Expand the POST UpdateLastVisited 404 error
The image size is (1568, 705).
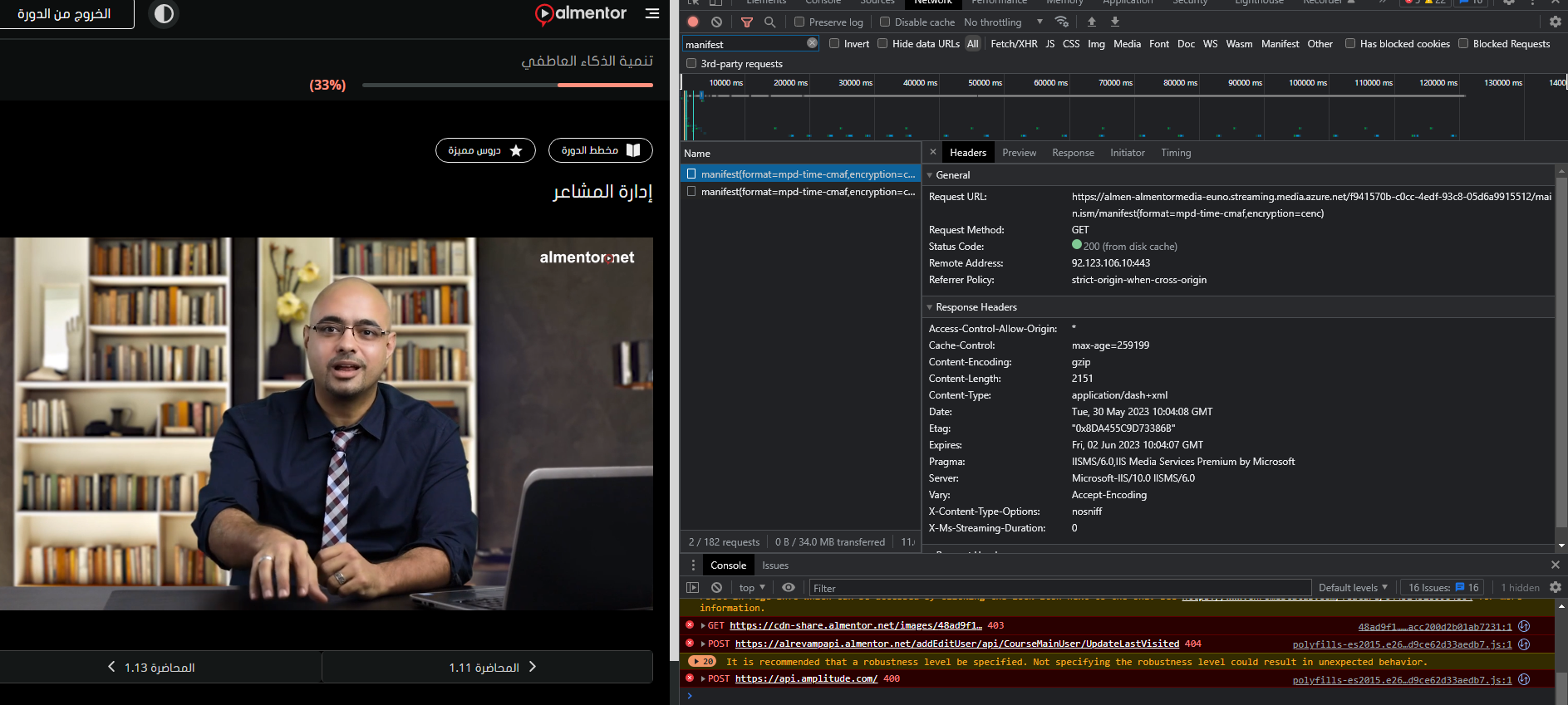pyautogui.click(x=703, y=644)
